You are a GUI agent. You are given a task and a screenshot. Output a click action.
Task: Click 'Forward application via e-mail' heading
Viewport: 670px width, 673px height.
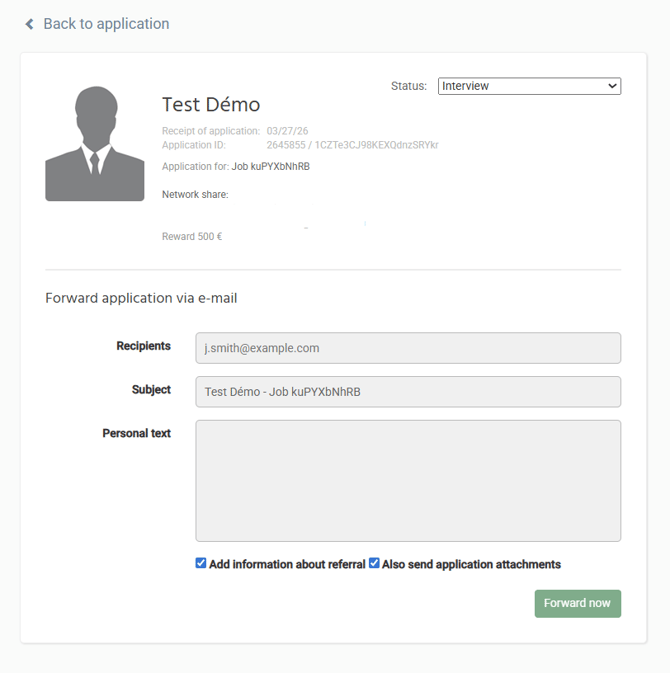(141, 298)
